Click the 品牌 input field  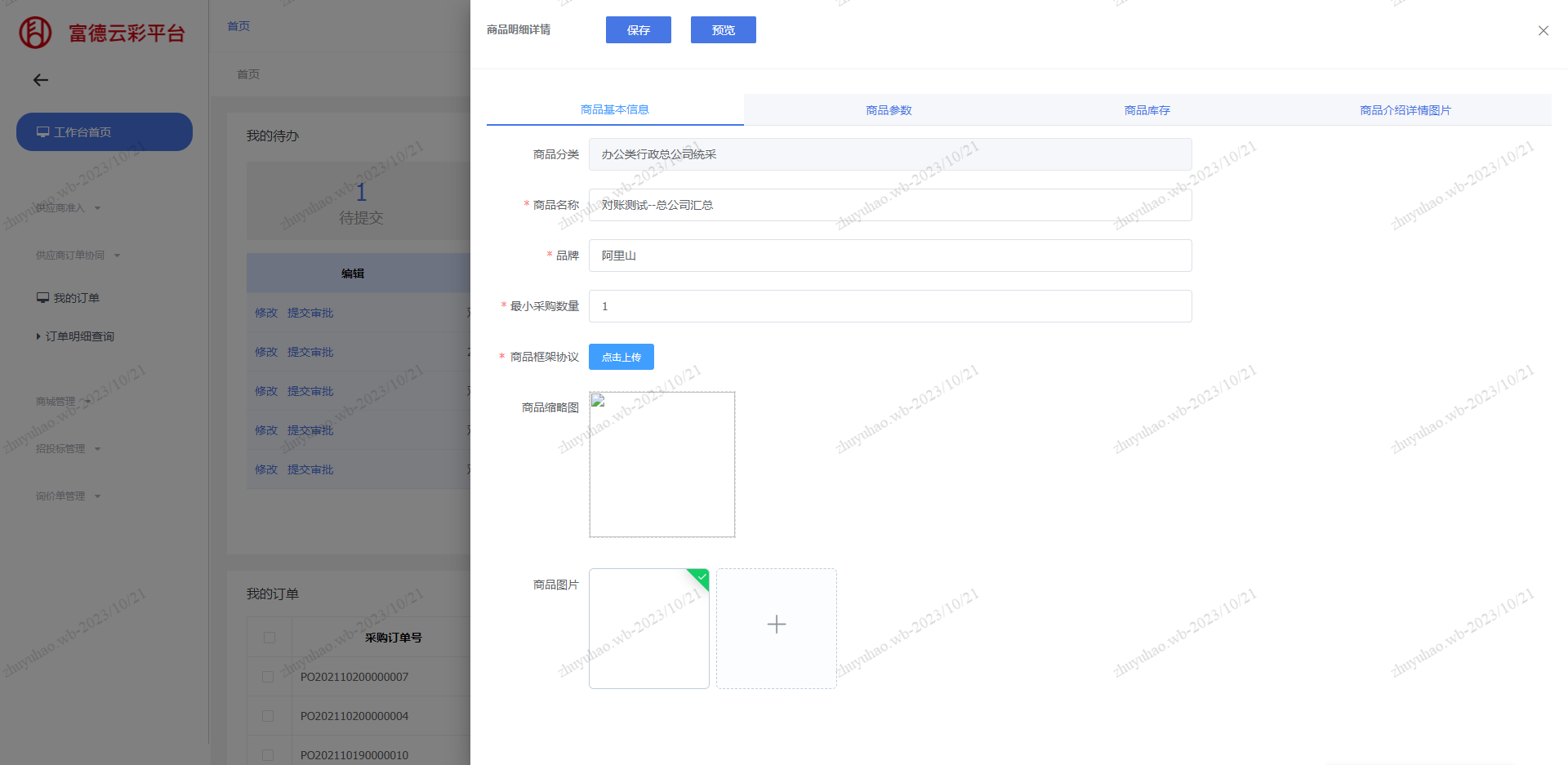pos(890,256)
